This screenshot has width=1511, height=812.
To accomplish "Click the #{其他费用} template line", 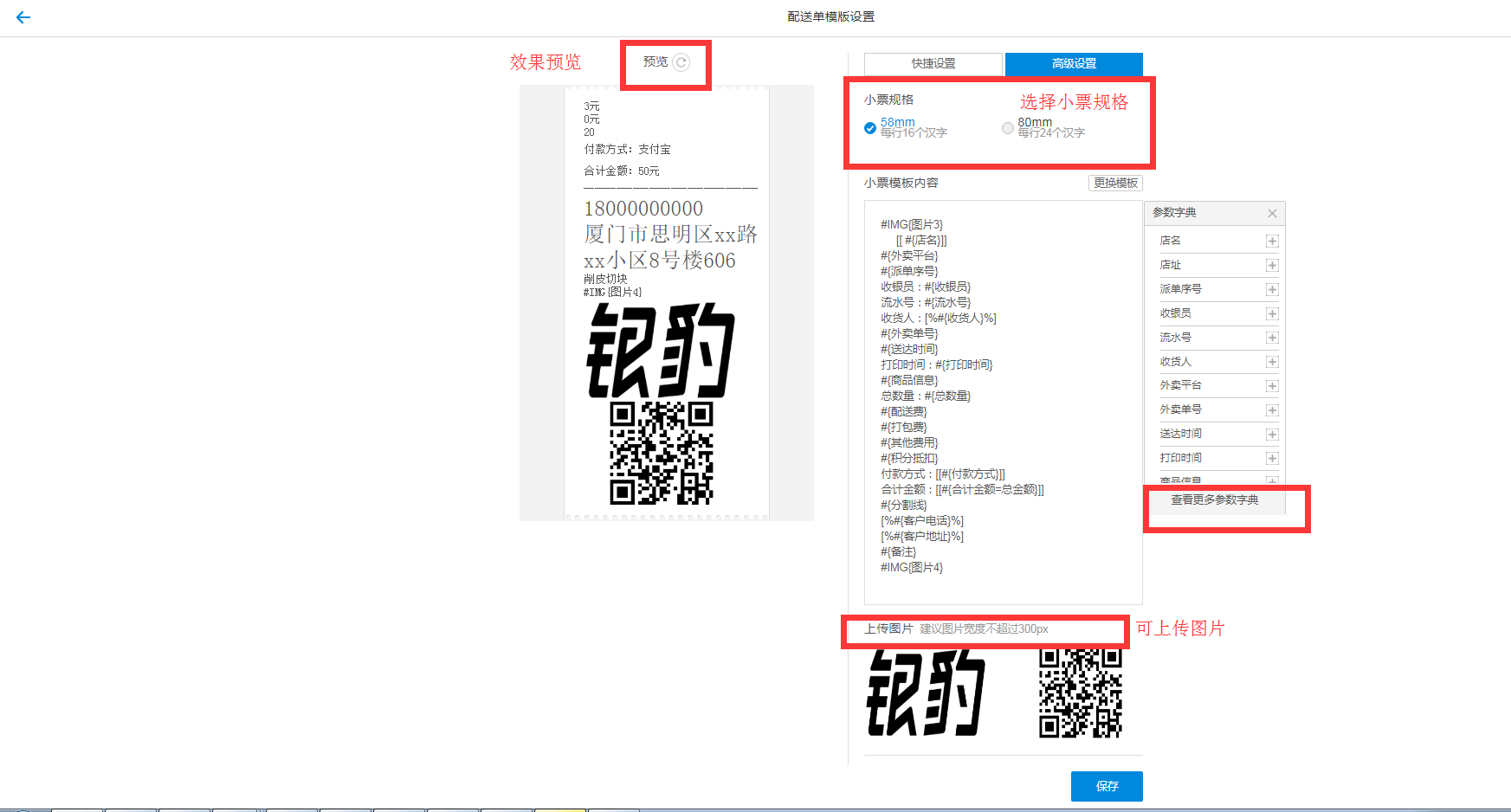I will tap(909, 442).
